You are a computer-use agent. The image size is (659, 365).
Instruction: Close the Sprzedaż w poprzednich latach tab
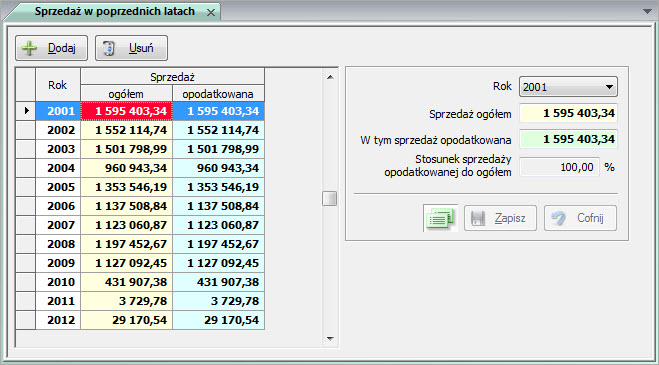point(211,13)
